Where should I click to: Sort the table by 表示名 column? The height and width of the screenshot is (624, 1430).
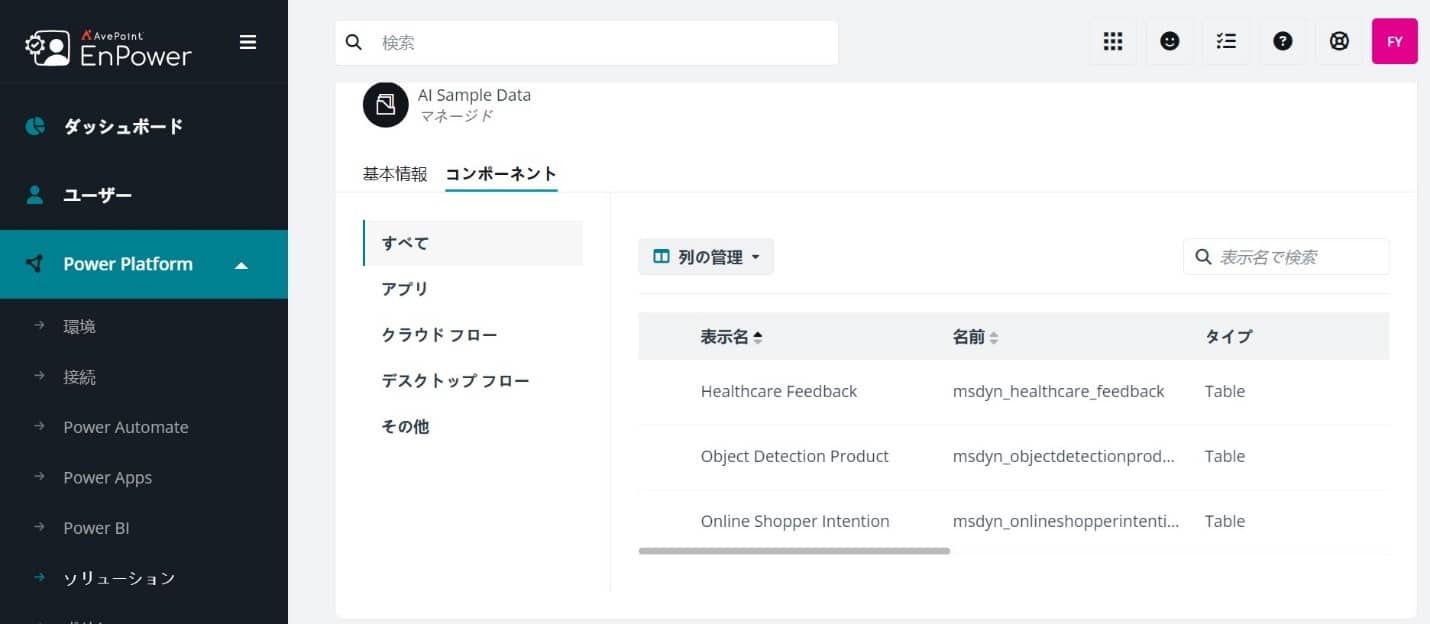(x=731, y=337)
